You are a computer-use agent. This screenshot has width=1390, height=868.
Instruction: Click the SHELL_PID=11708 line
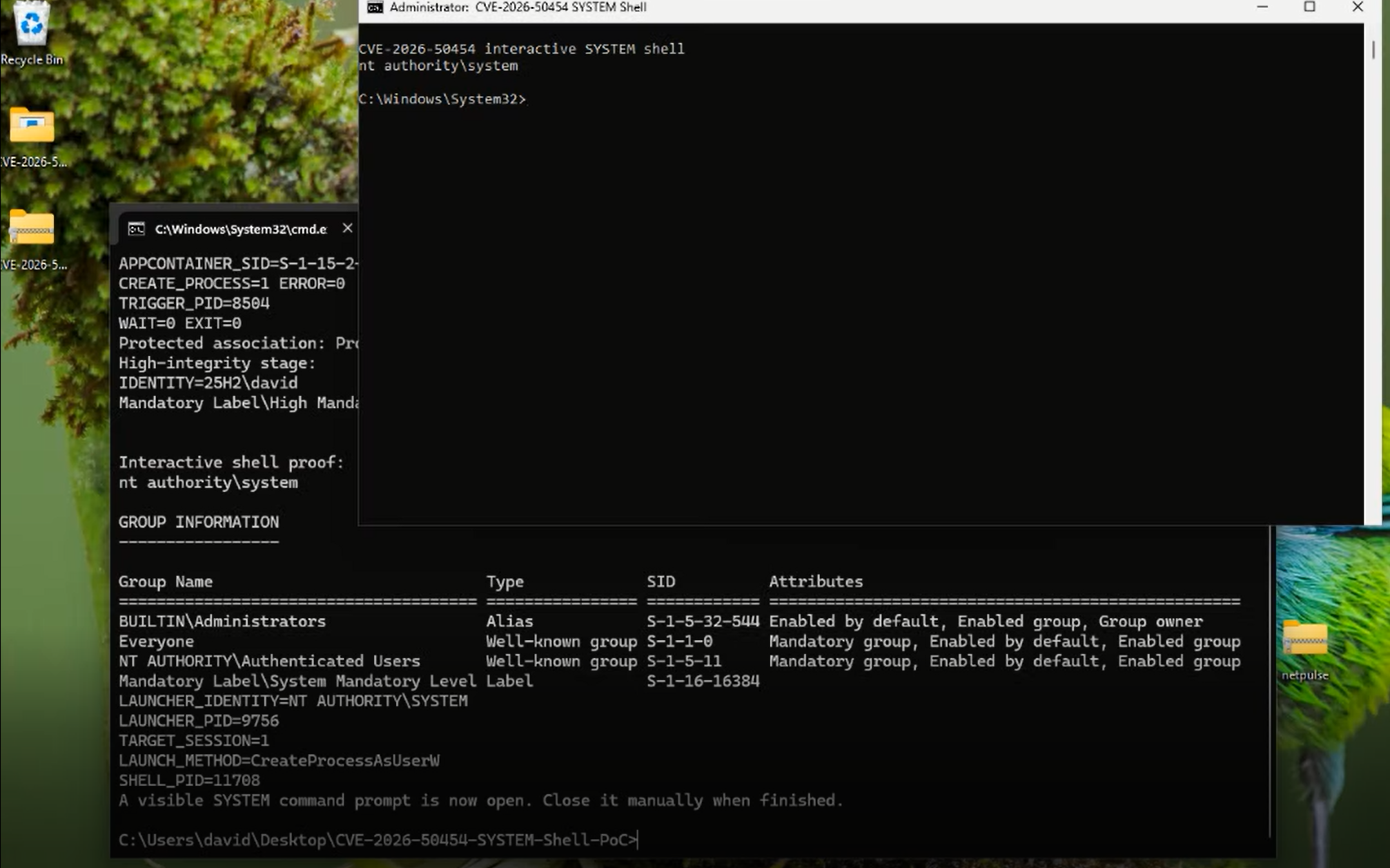click(x=190, y=781)
